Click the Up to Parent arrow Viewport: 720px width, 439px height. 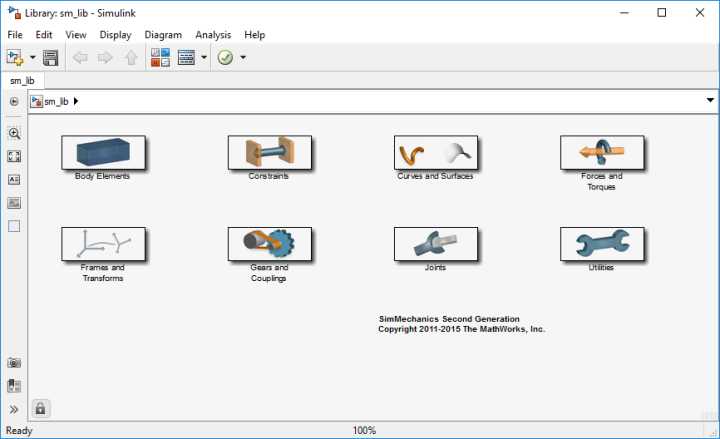[131, 58]
